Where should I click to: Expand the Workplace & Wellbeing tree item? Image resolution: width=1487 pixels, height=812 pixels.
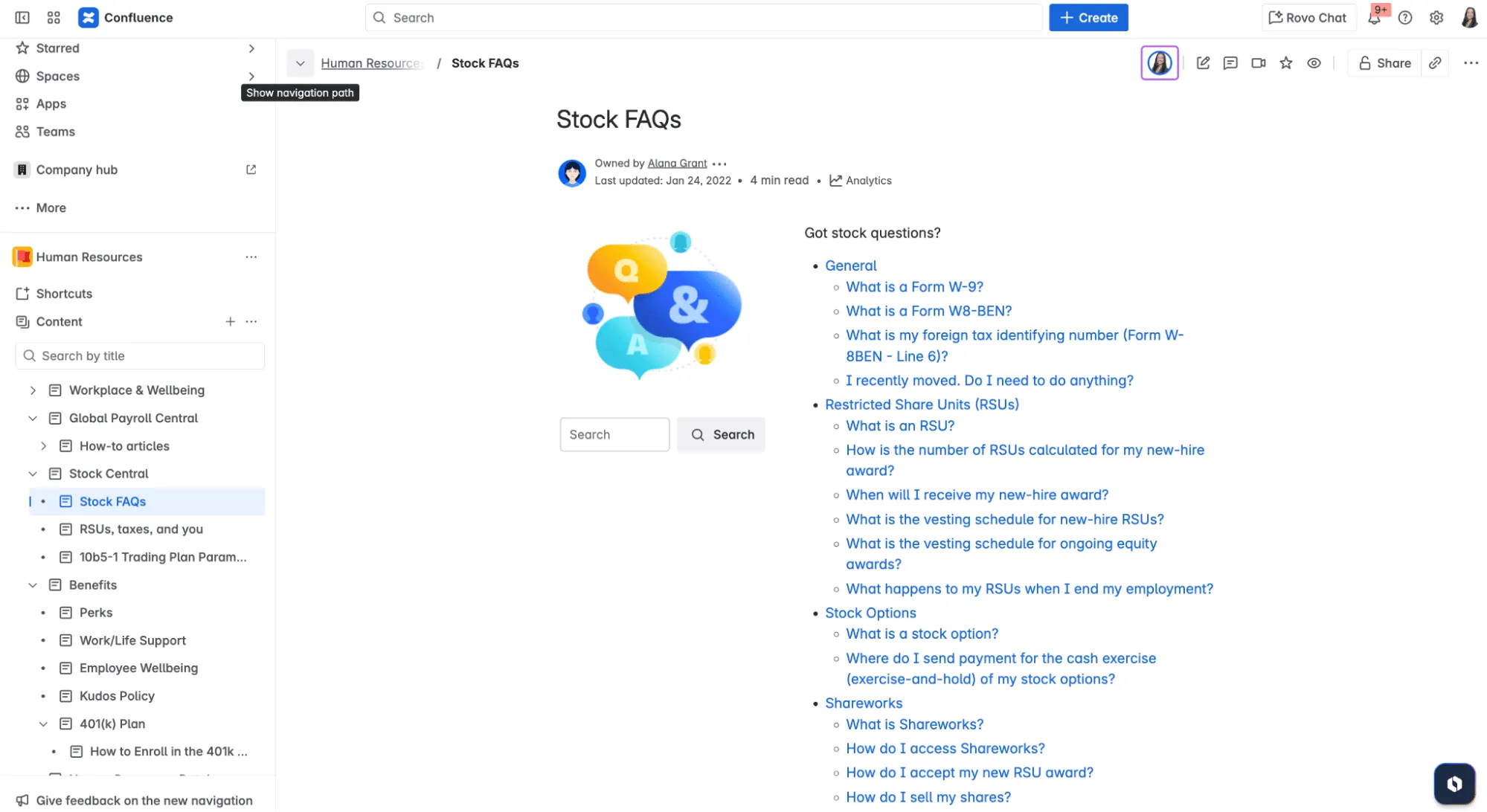tap(33, 390)
